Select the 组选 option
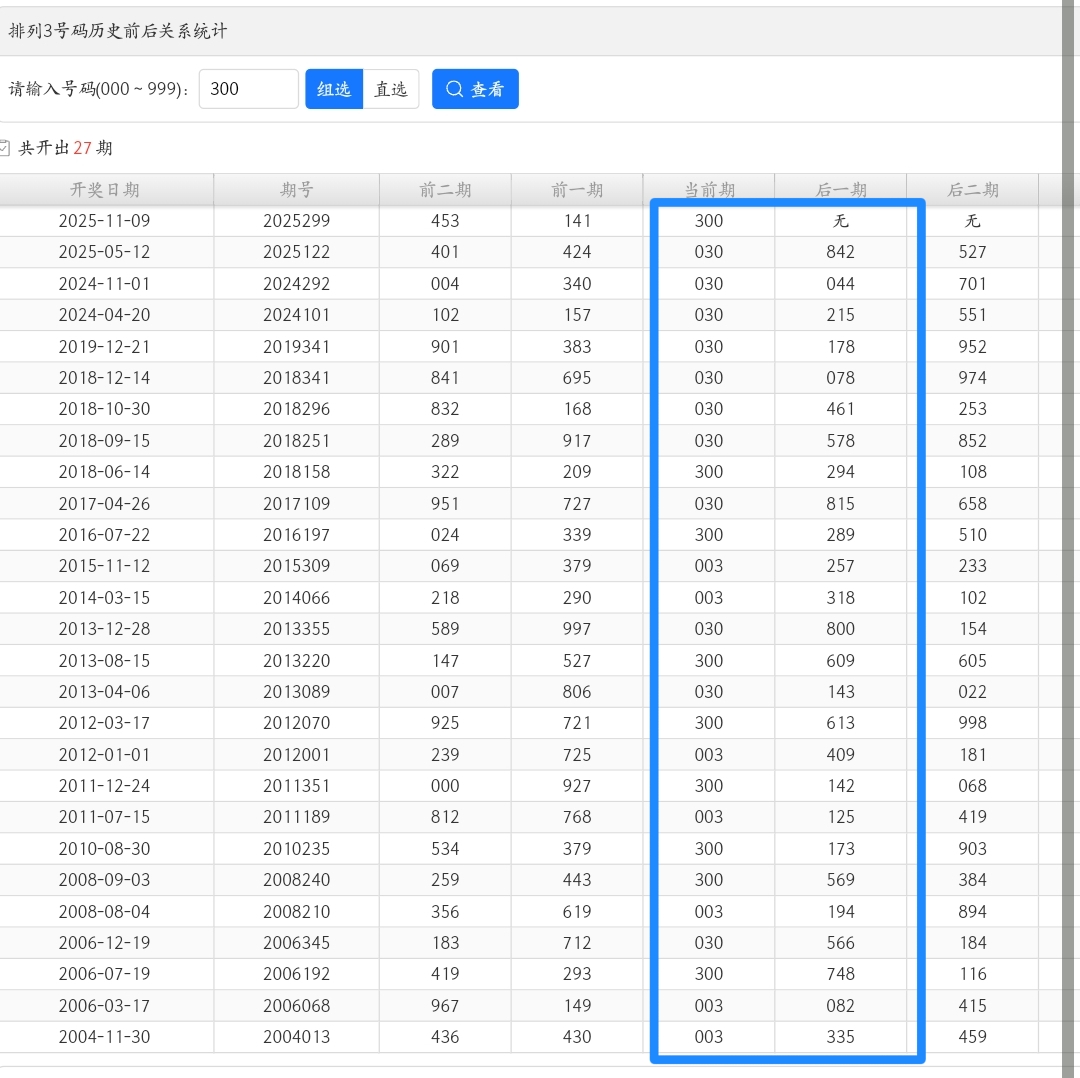 (x=334, y=89)
